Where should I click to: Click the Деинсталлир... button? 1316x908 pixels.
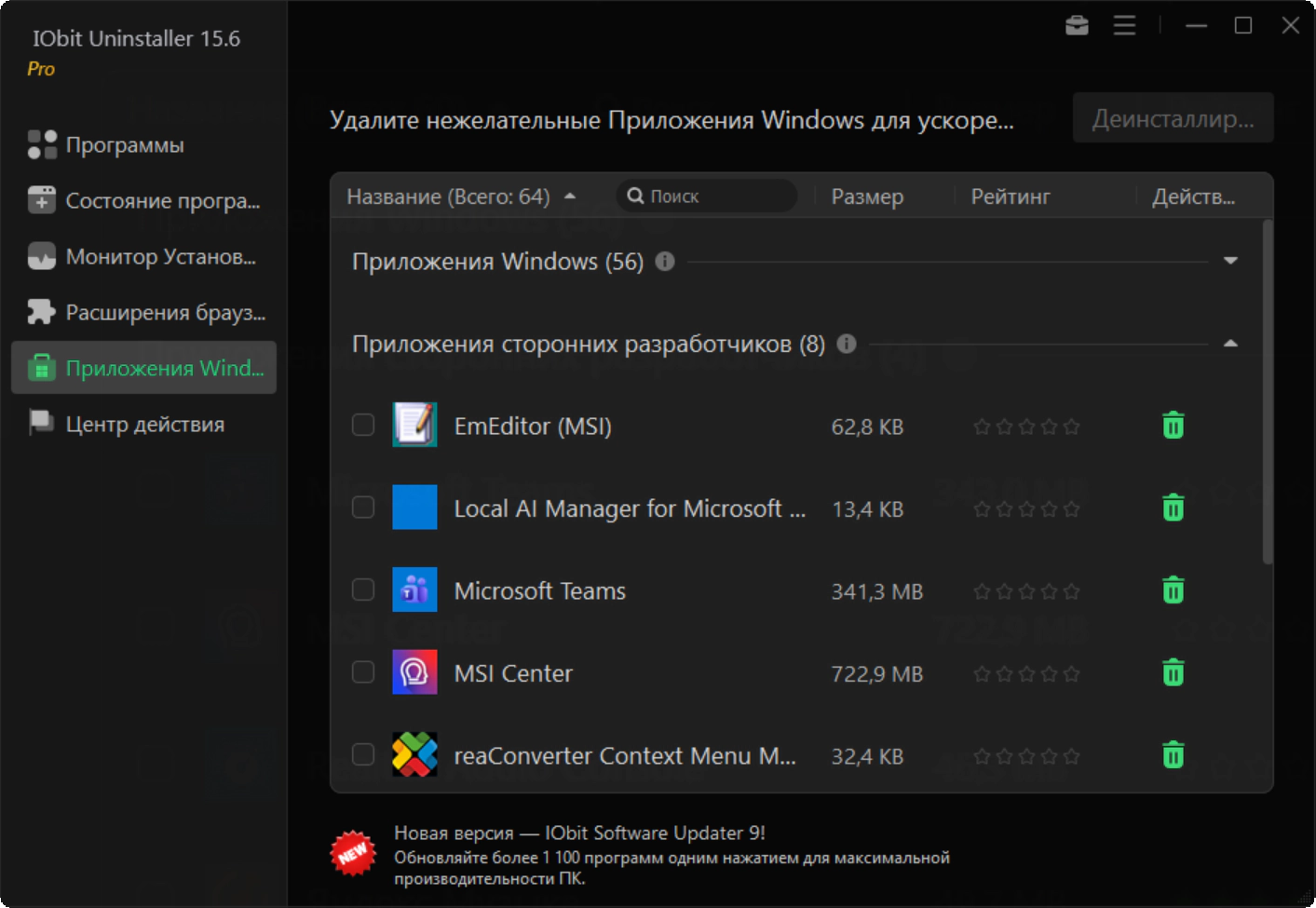[x=1173, y=118]
